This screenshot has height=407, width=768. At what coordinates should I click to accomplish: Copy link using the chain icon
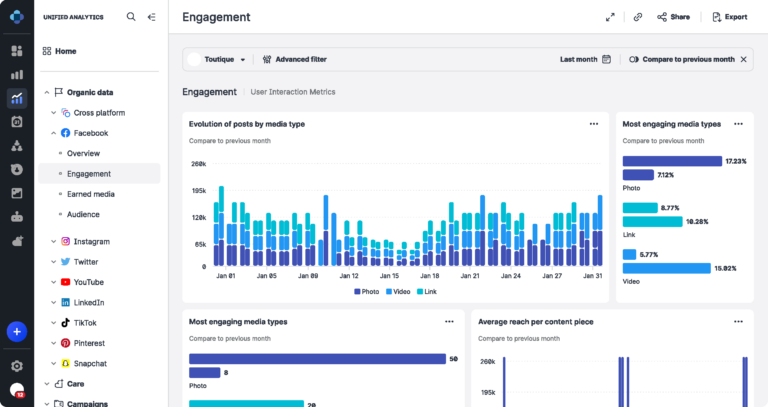[638, 17]
